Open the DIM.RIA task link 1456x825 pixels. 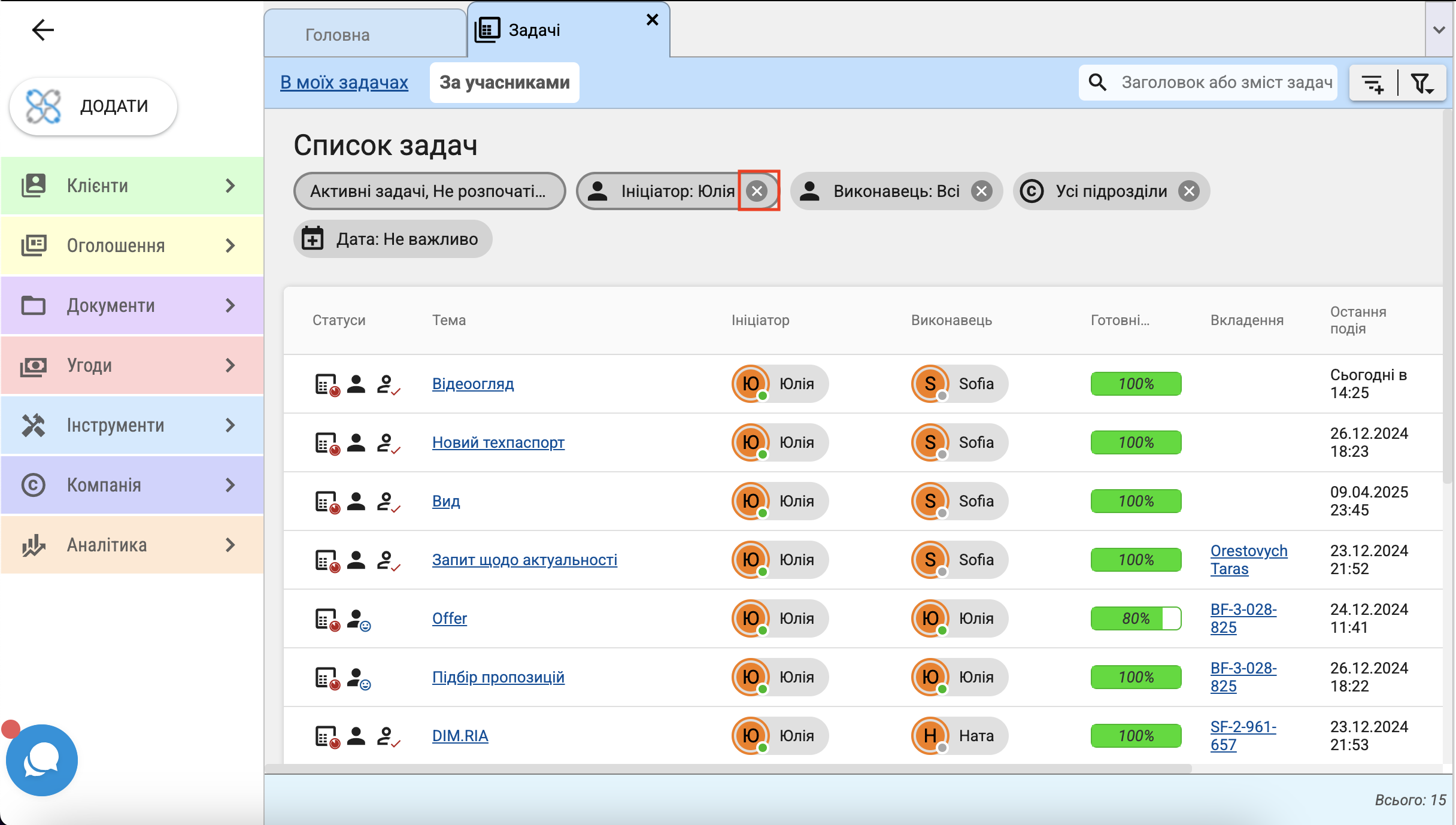click(460, 736)
